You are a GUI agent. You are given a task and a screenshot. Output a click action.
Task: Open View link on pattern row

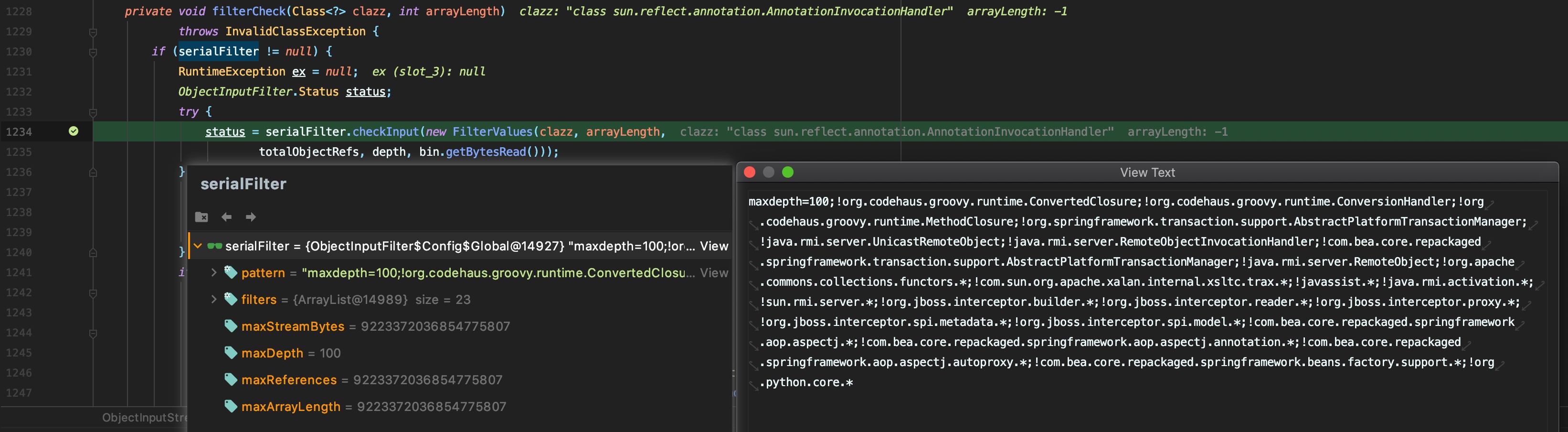[x=713, y=273]
